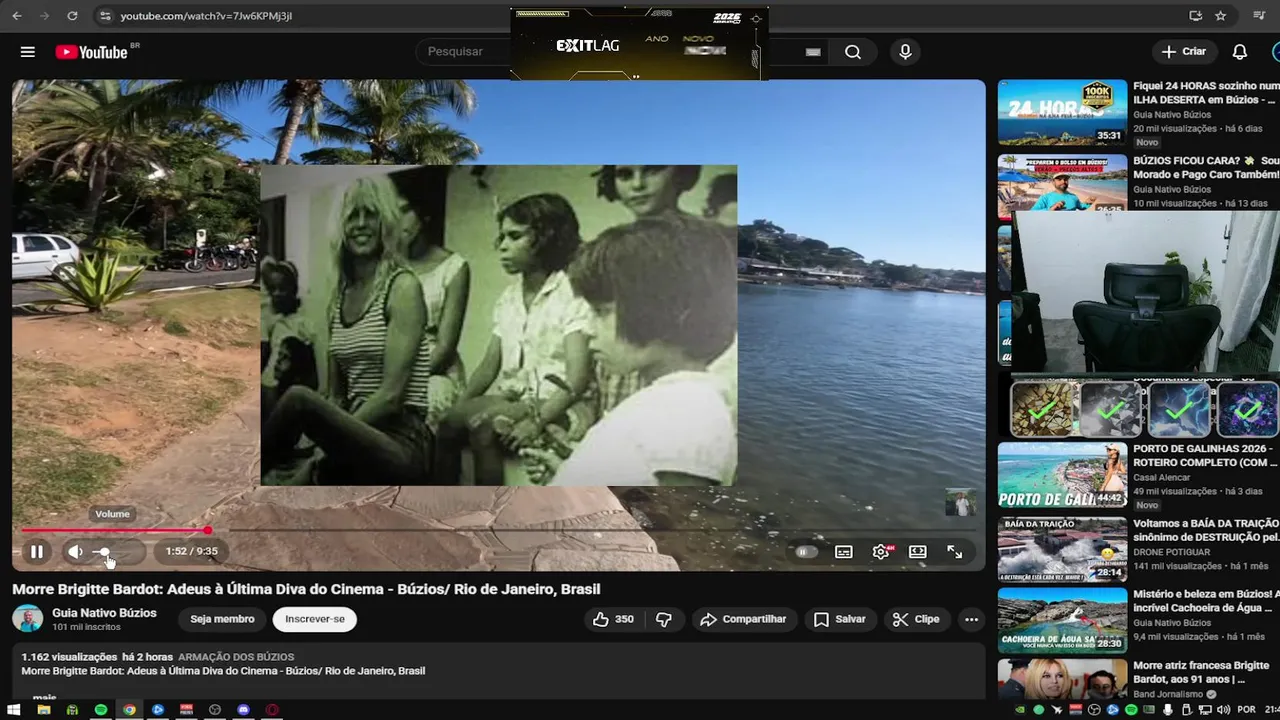Screen dimensions: 1280x720
Task: Open Guia Nativo Búzios channel avatar
Action: coord(27,619)
